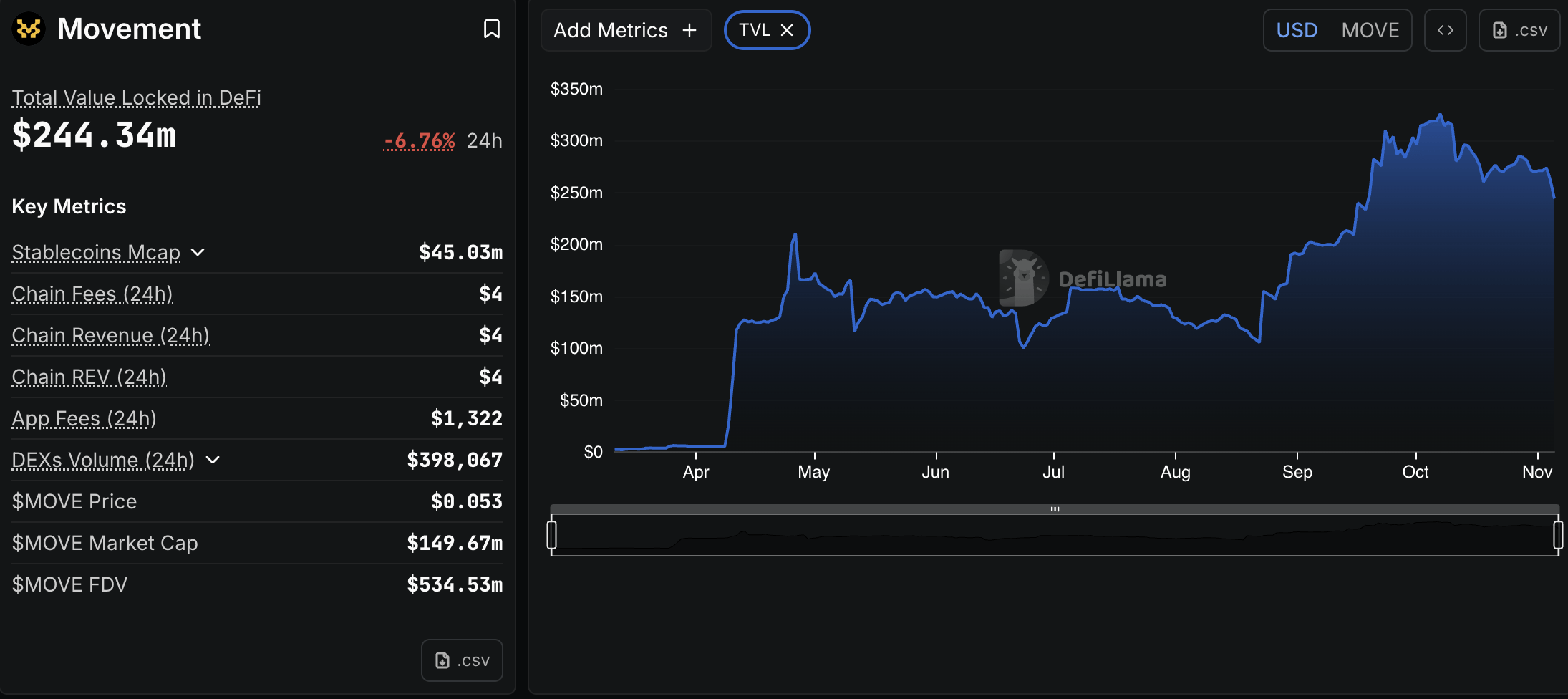Remove the TVL metric chip
The height and width of the screenshot is (699, 1568).
[x=787, y=30]
